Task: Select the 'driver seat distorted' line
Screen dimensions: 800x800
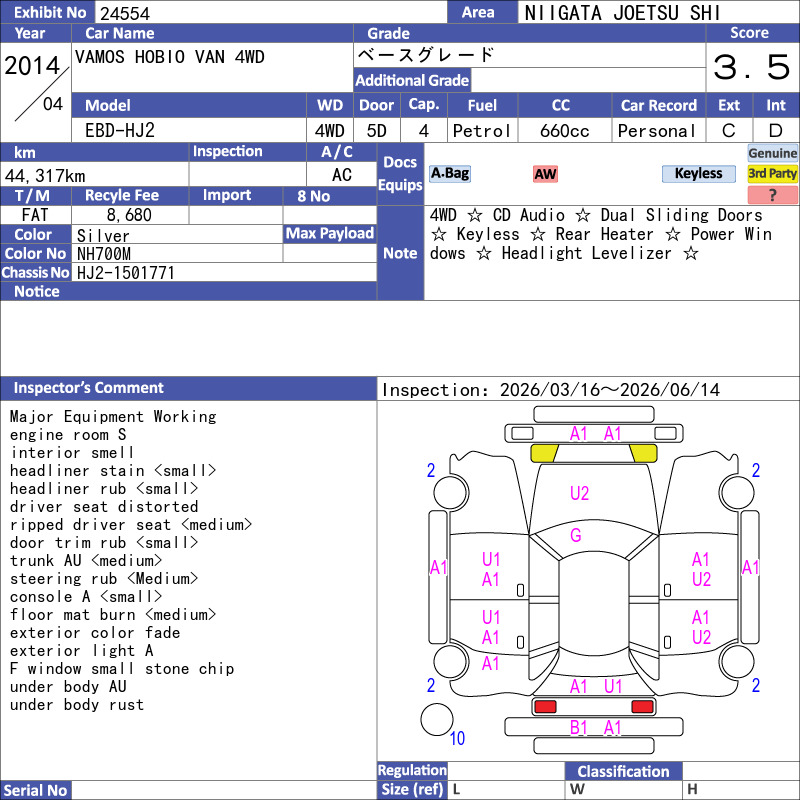Action: 104,507
